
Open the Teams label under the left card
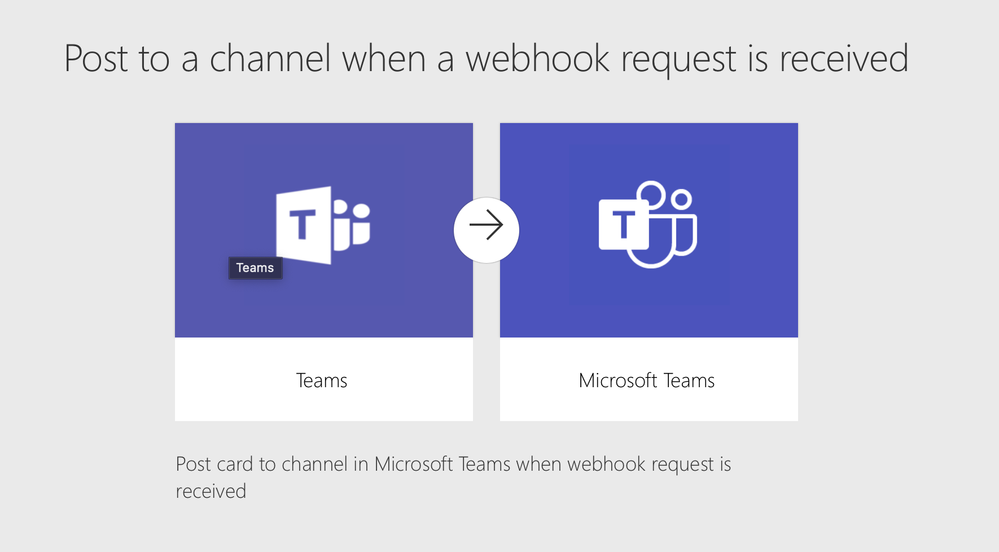tap(322, 381)
